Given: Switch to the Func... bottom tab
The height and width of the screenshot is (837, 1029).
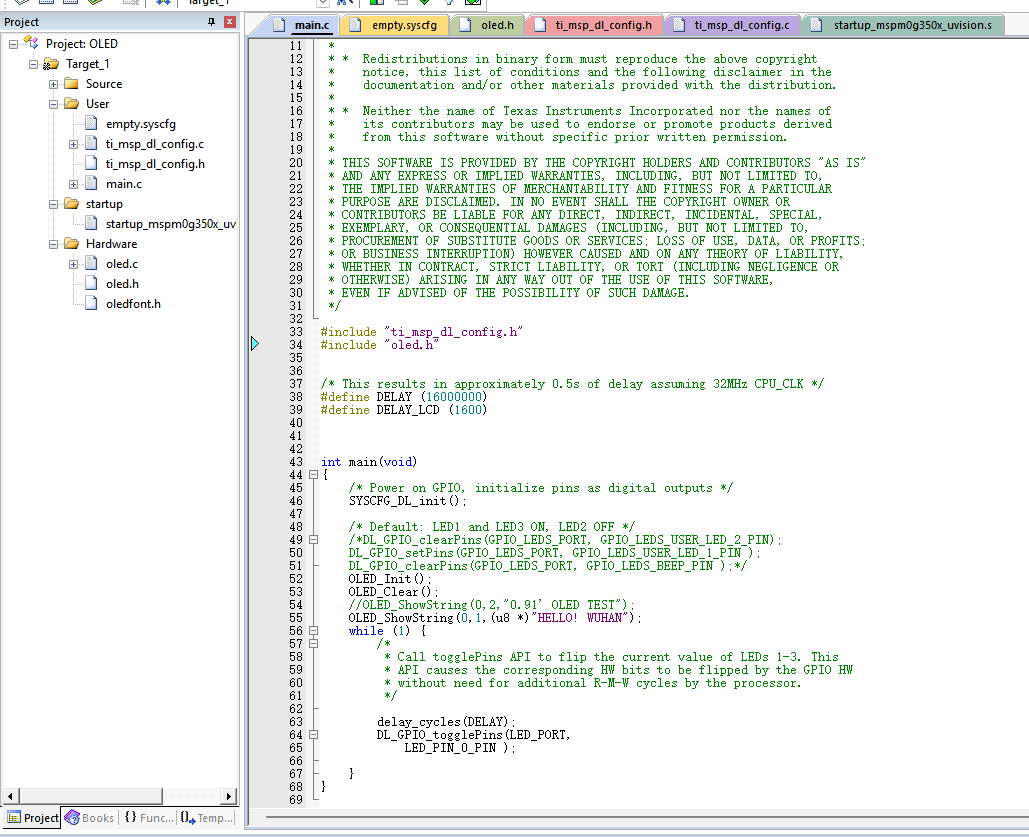Looking at the screenshot, I should click(149, 818).
